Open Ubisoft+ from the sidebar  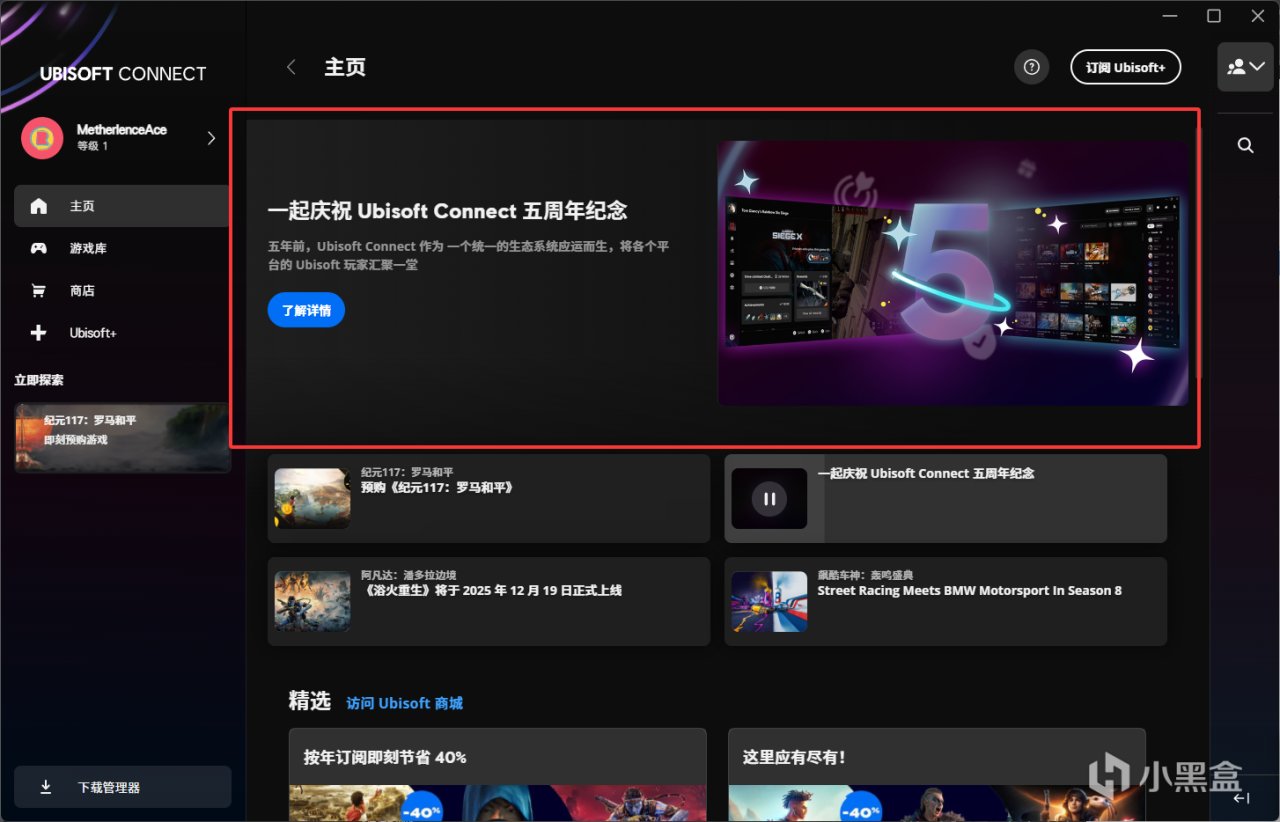122,333
